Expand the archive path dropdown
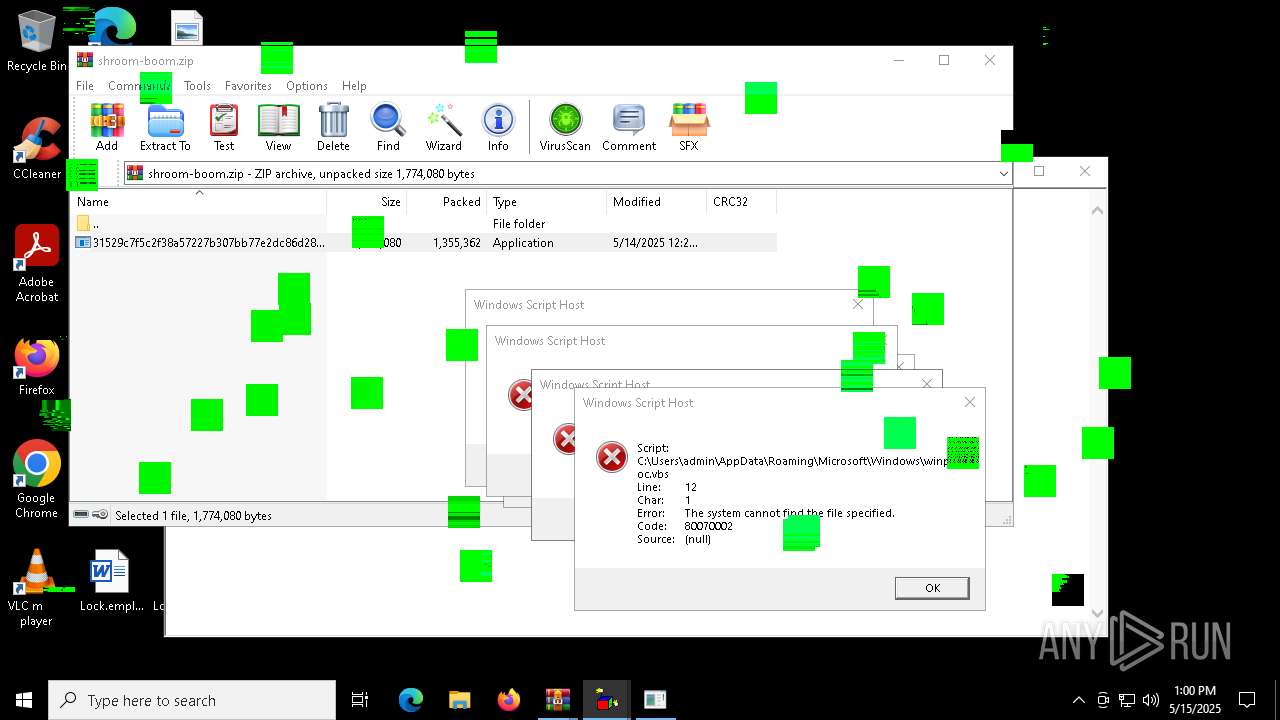This screenshot has height=720, width=1280. point(1003,174)
